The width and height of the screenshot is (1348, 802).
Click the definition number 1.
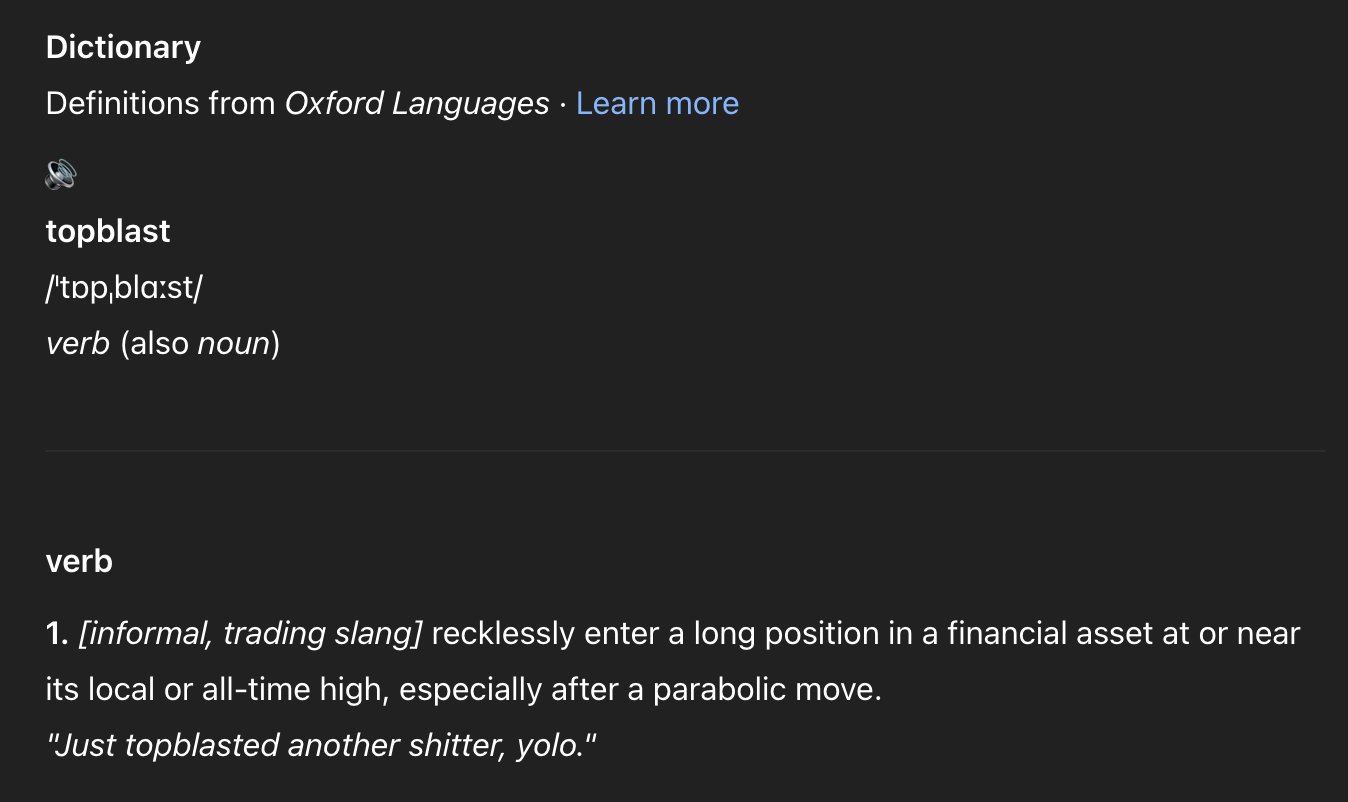tap(57, 633)
